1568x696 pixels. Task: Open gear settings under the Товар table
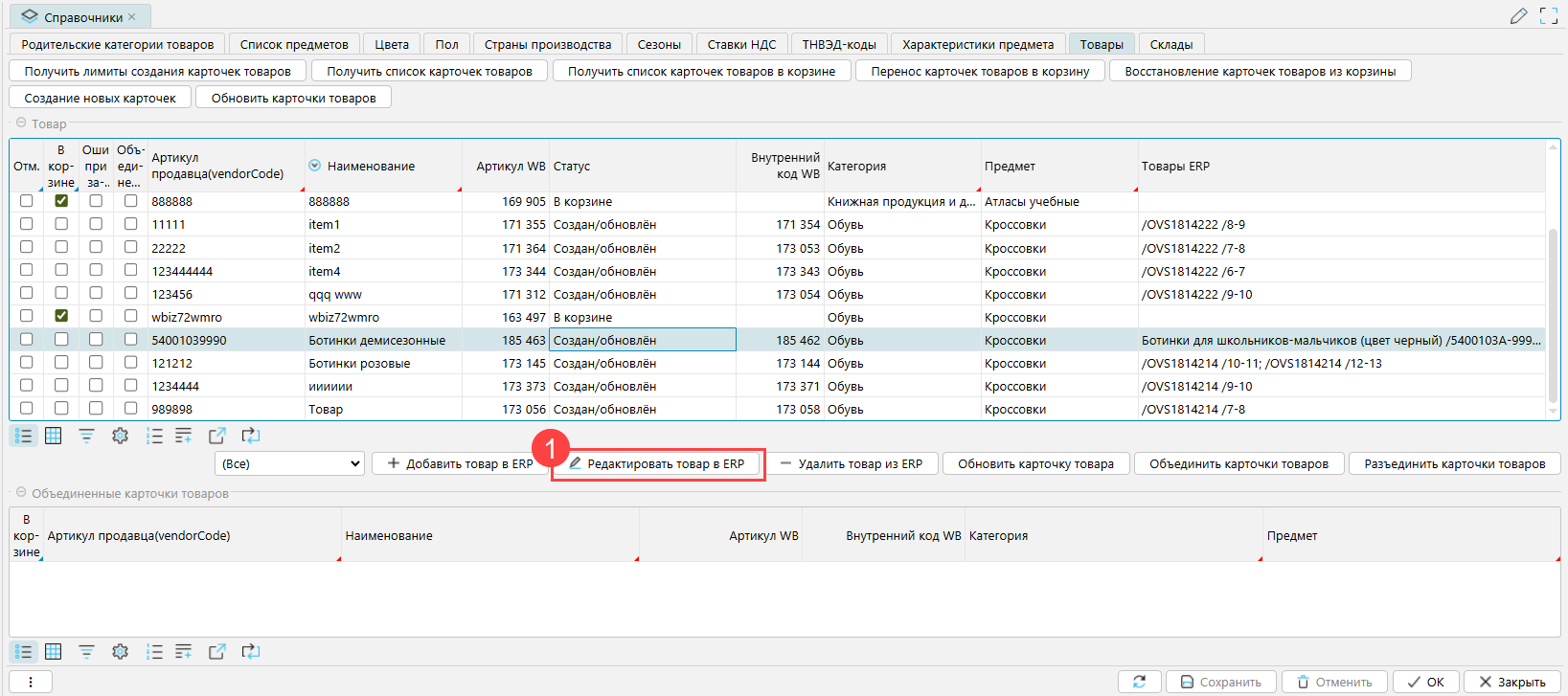[120, 436]
